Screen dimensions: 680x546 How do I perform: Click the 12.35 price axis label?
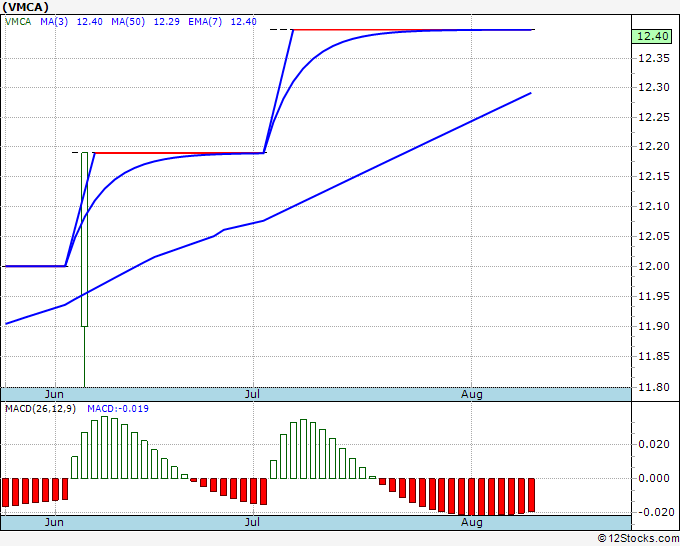[654, 58]
